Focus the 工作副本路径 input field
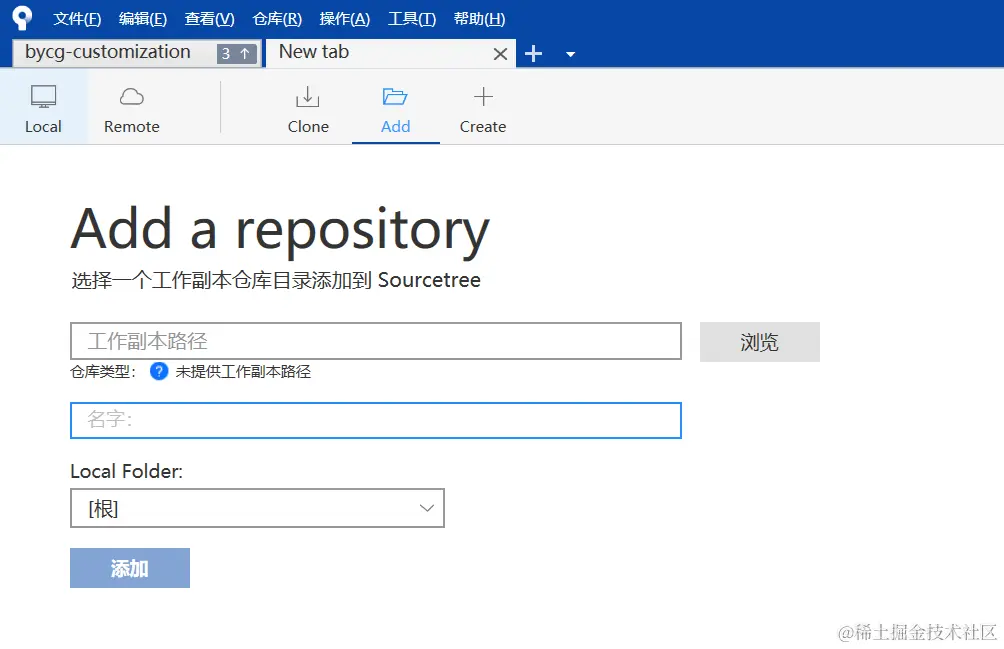This screenshot has width=1004, height=649. coord(376,341)
